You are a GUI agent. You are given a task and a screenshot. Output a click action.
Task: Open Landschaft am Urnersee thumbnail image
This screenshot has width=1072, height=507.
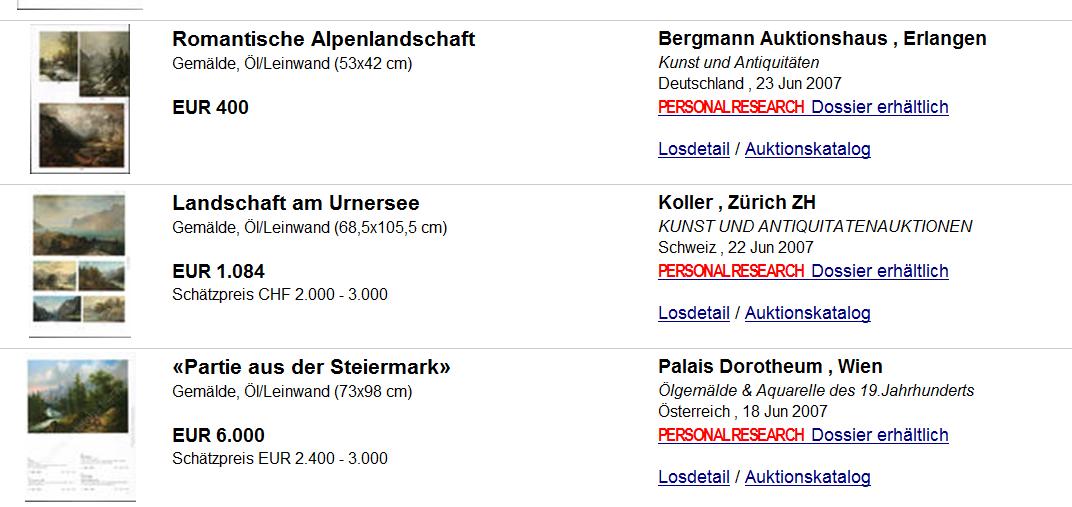click(79, 264)
